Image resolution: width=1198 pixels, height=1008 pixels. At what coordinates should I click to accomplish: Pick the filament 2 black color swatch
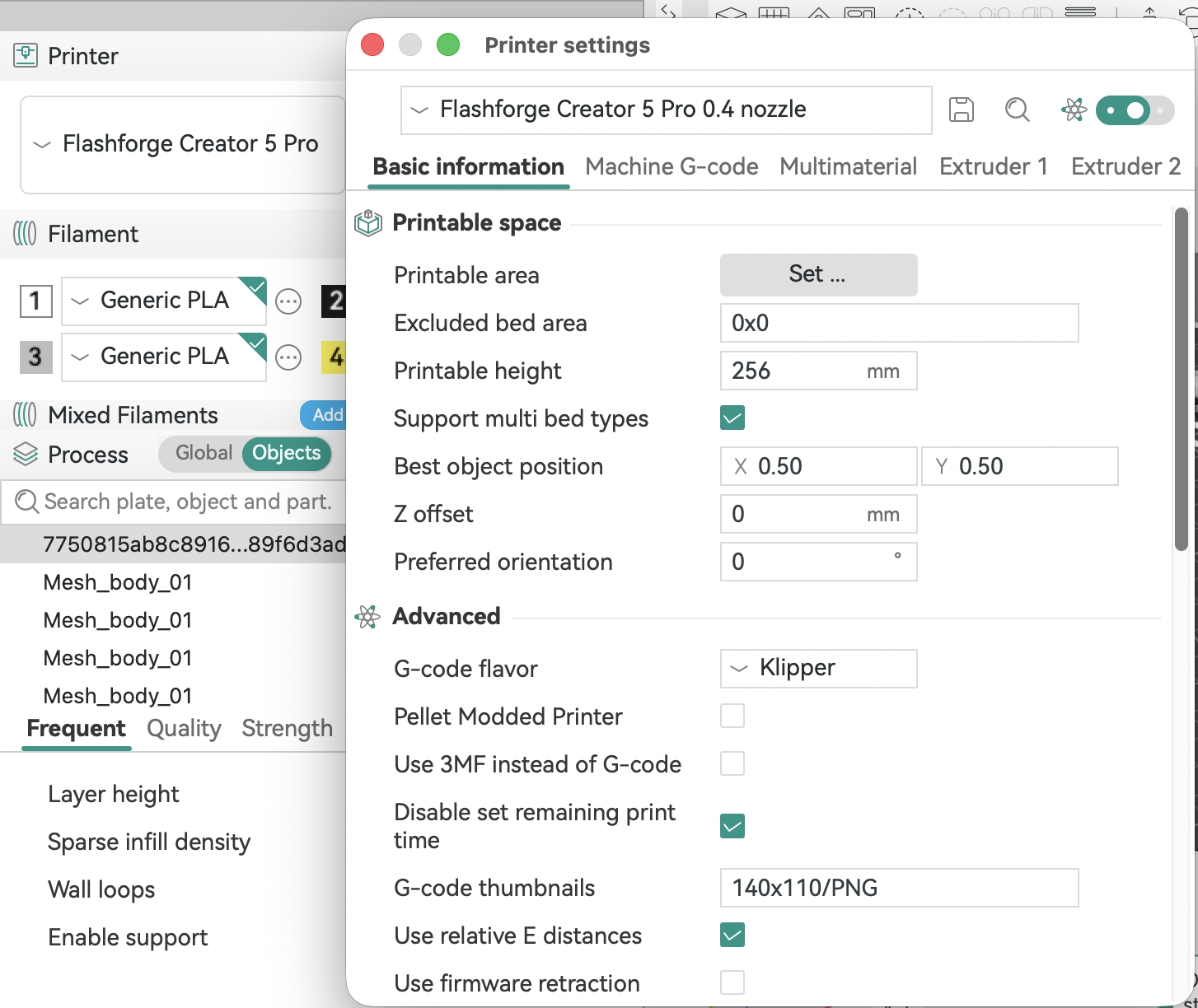pos(334,301)
